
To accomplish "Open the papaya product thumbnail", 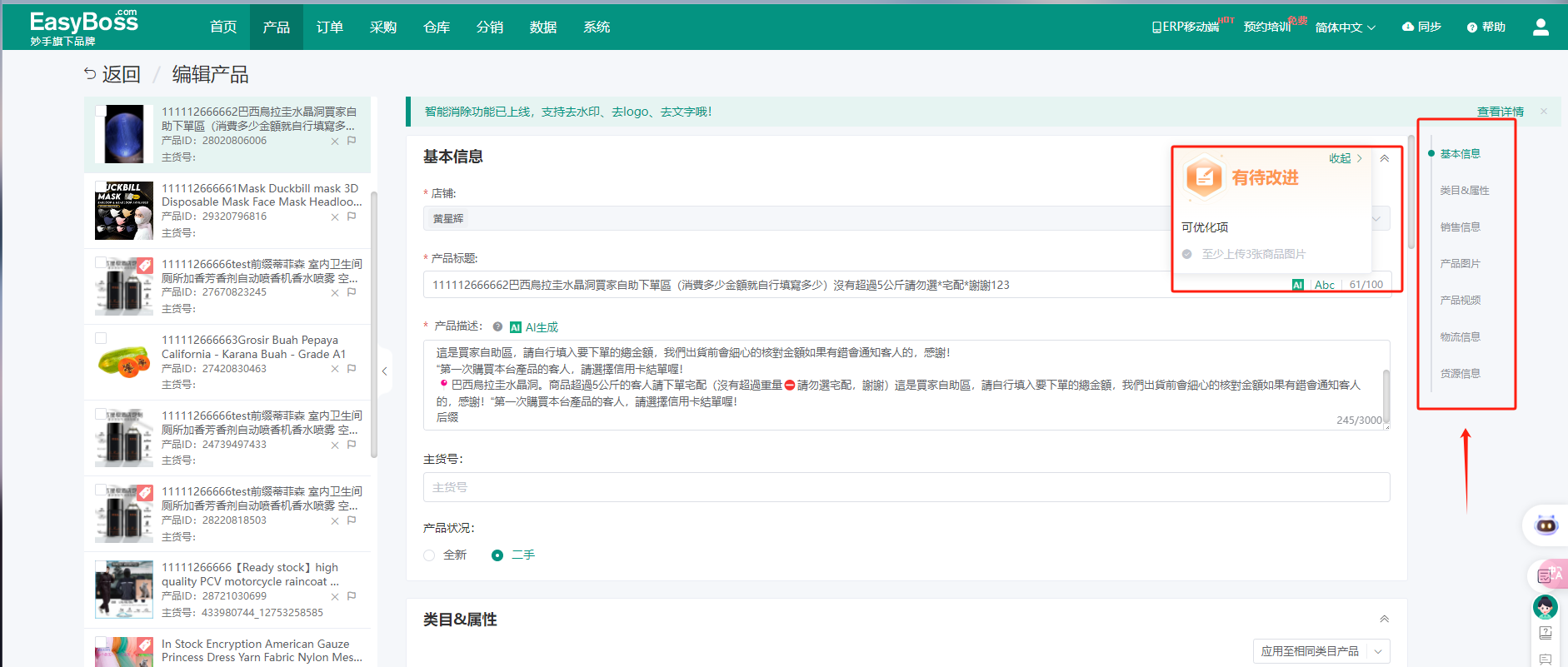I will (124, 361).
